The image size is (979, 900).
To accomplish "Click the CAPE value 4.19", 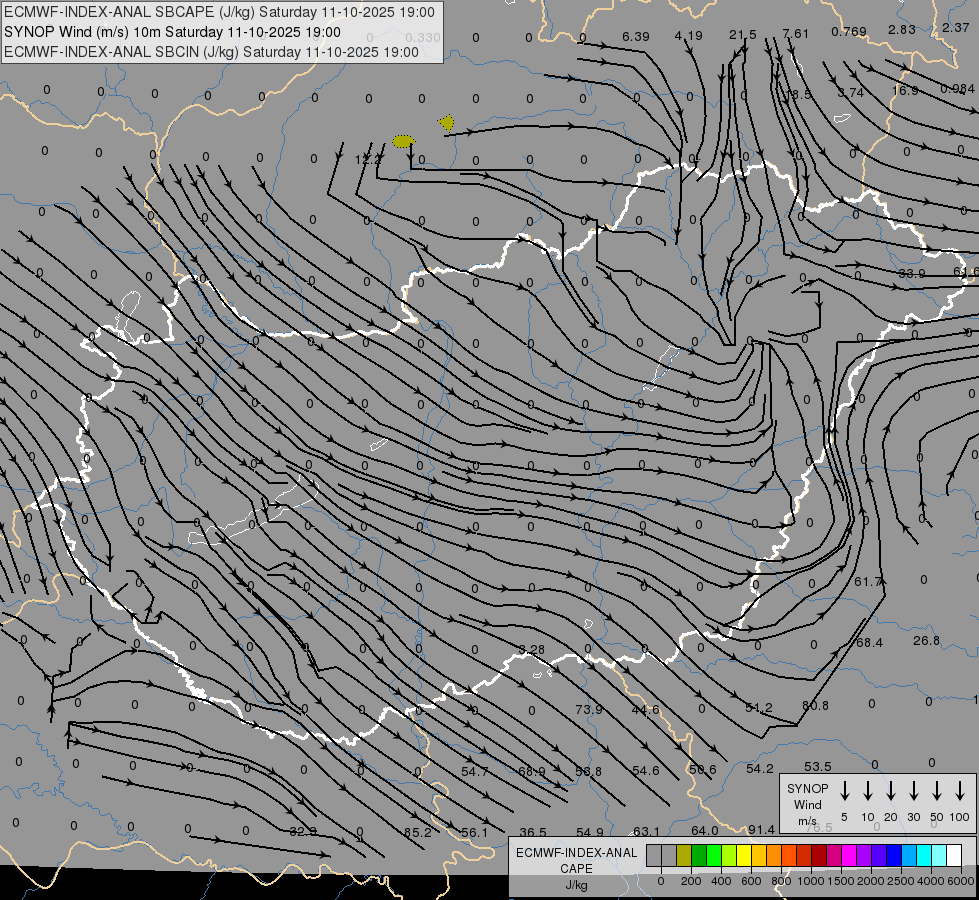I will pos(689,36).
